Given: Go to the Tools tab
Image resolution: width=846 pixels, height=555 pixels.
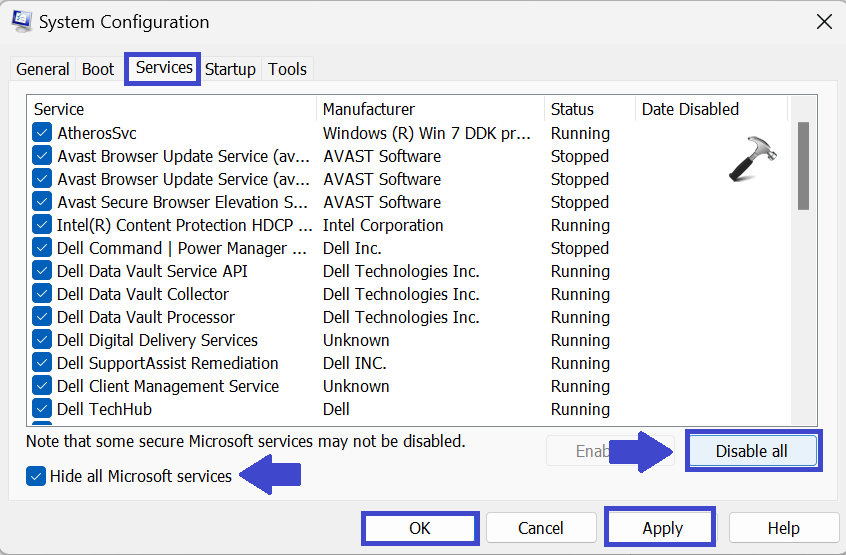Looking at the screenshot, I should tap(287, 69).
